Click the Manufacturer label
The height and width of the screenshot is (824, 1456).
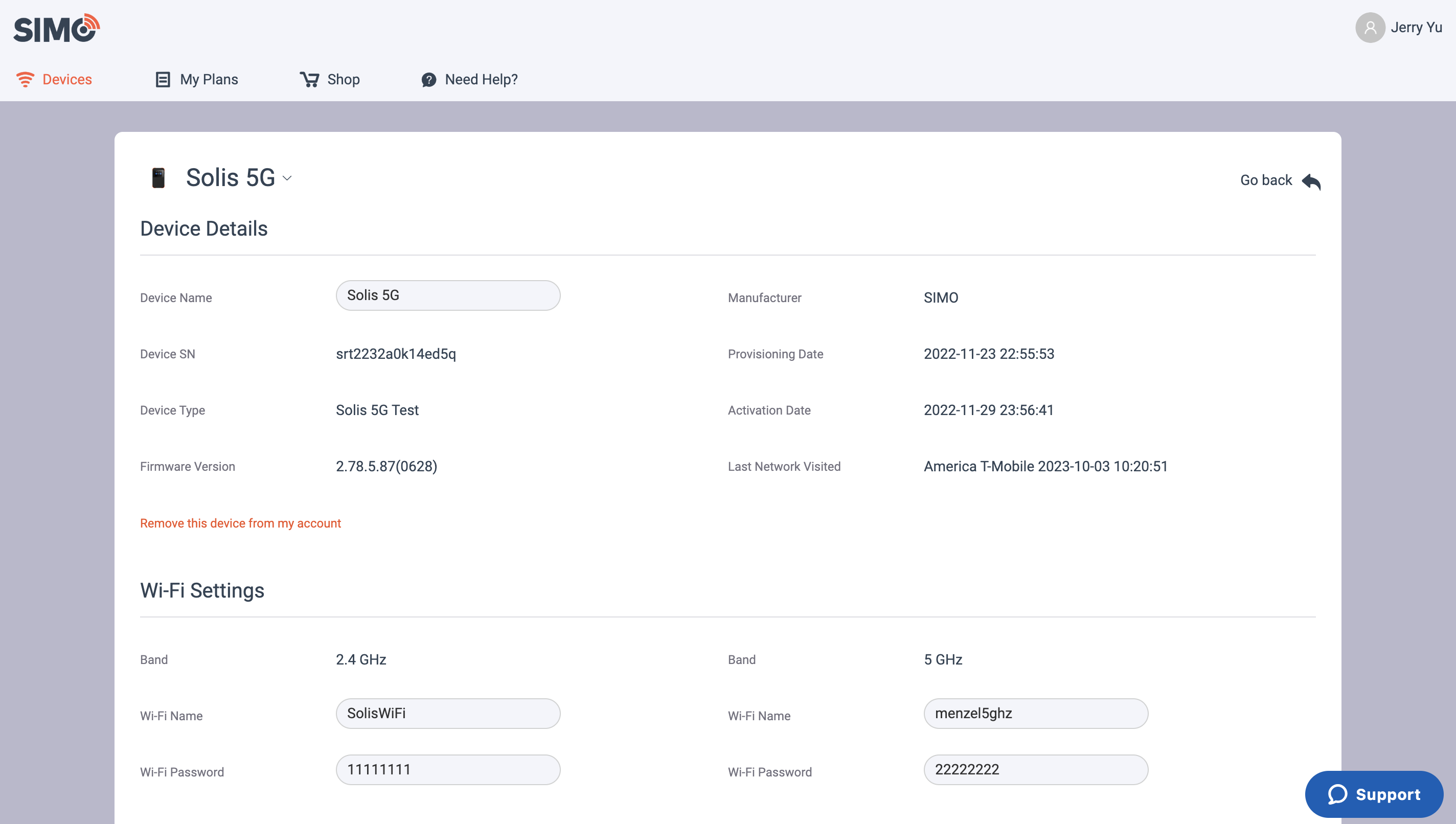pyautogui.click(x=764, y=297)
